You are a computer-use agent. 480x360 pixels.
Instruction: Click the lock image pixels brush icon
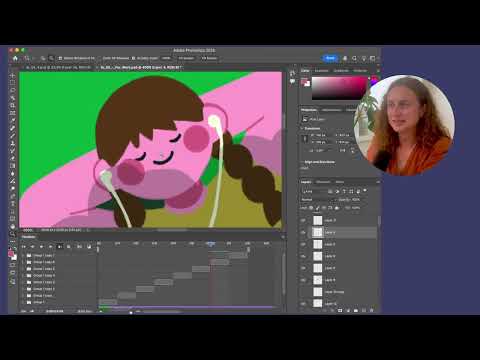(x=317, y=208)
